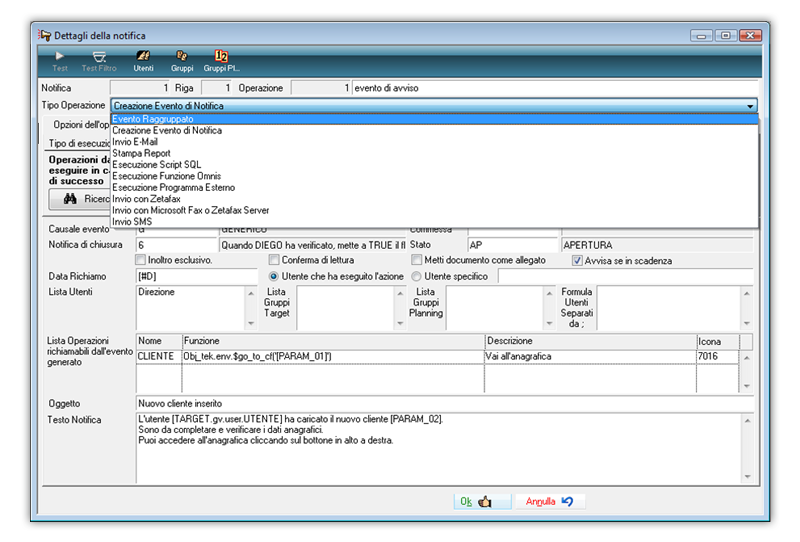The height and width of the screenshot is (542, 800).
Task: Select Invio E-Mail option
Action: (x=434, y=142)
